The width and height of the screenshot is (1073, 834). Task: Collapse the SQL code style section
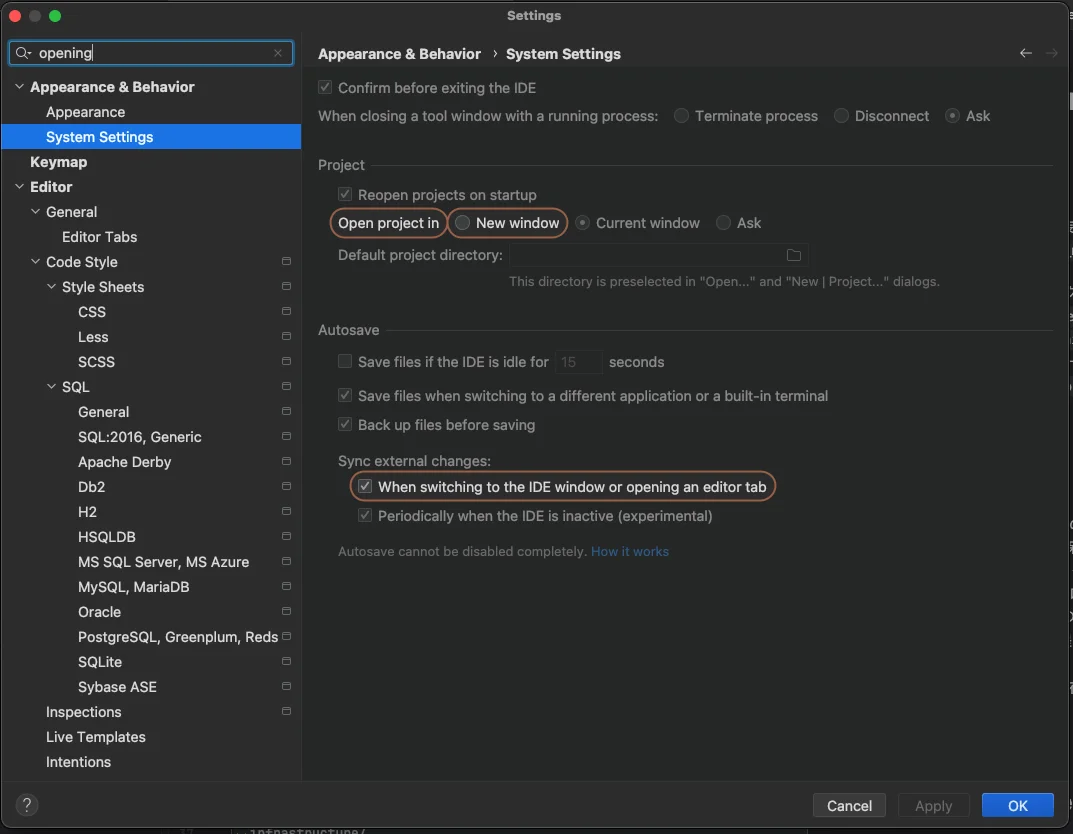pyautogui.click(x=52, y=386)
